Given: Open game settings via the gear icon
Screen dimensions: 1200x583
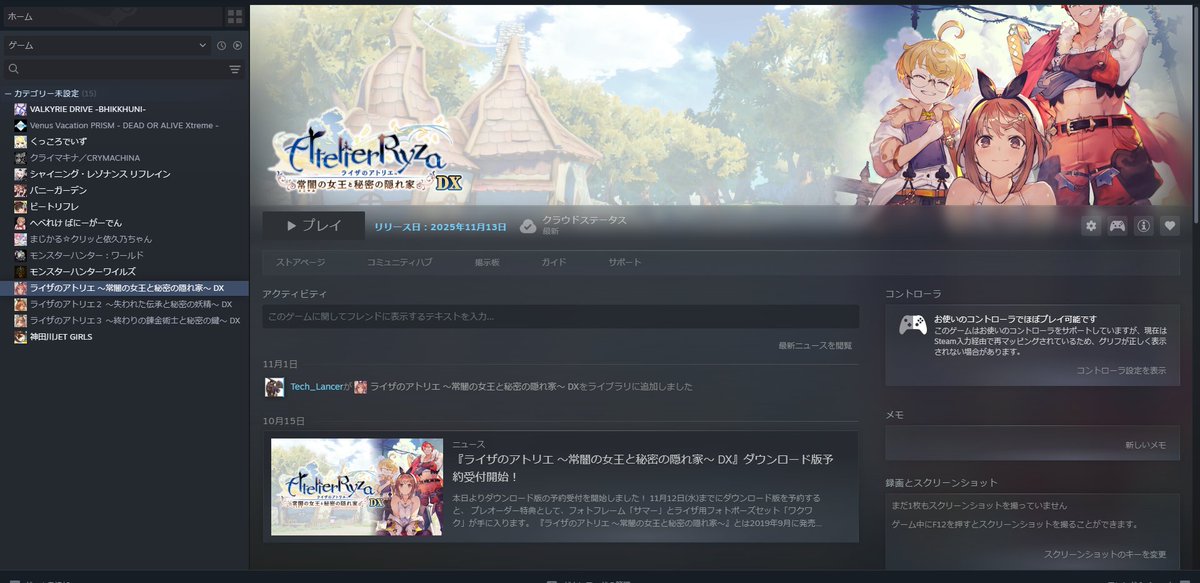Looking at the screenshot, I should click(1091, 226).
